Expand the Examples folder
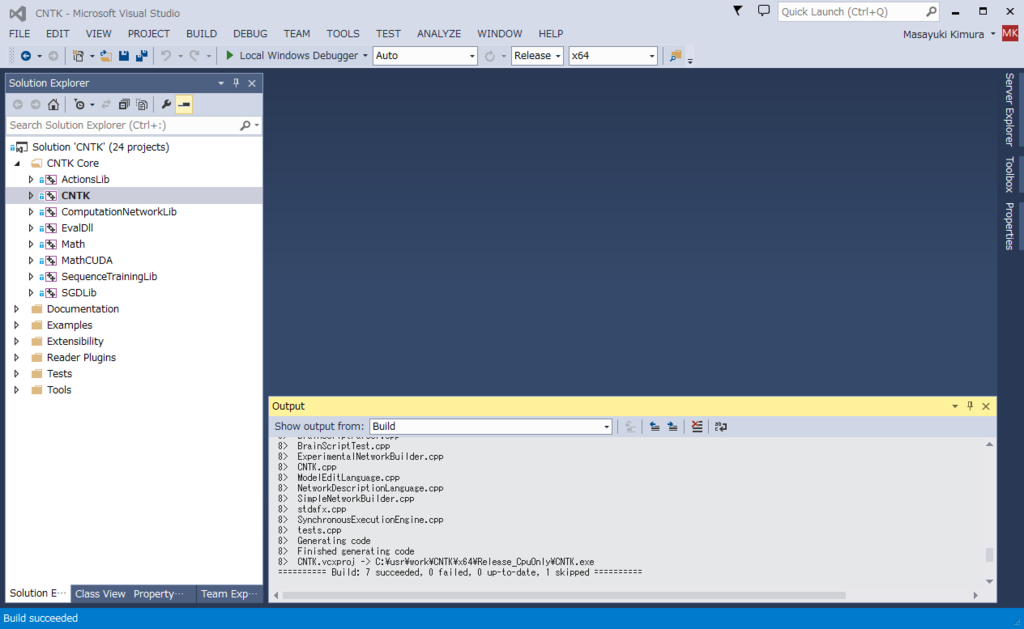The image size is (1024, 629). 17,325
